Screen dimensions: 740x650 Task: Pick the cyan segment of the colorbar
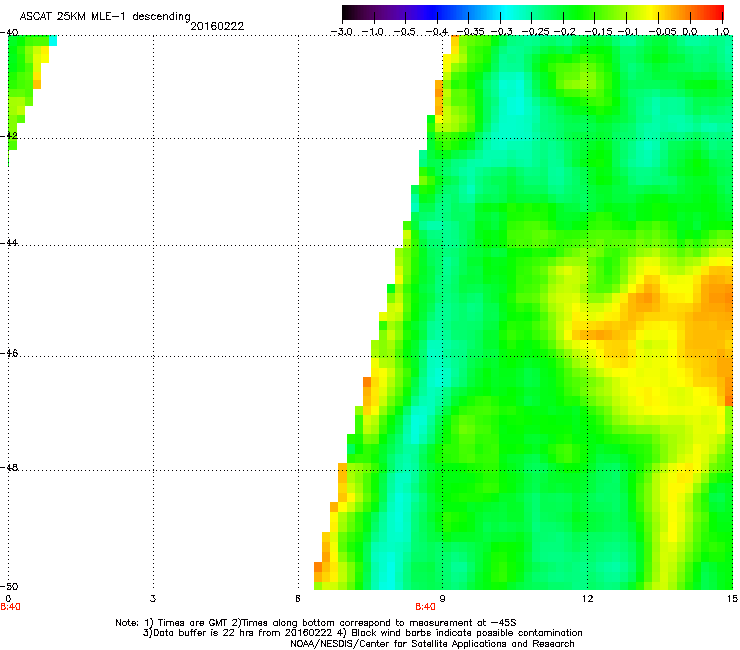pos(507,13)
